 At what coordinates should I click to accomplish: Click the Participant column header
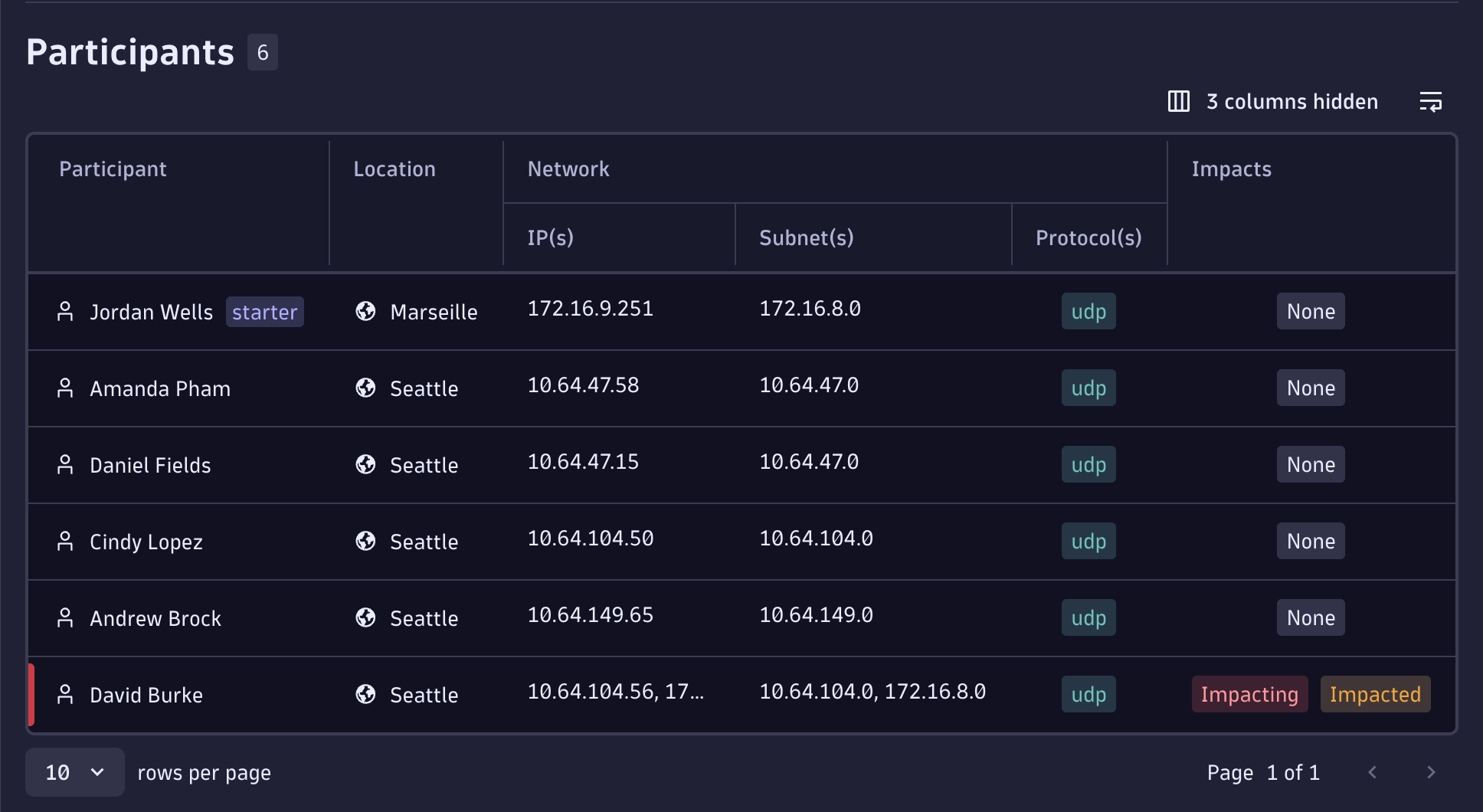click(x=113, y=169)
